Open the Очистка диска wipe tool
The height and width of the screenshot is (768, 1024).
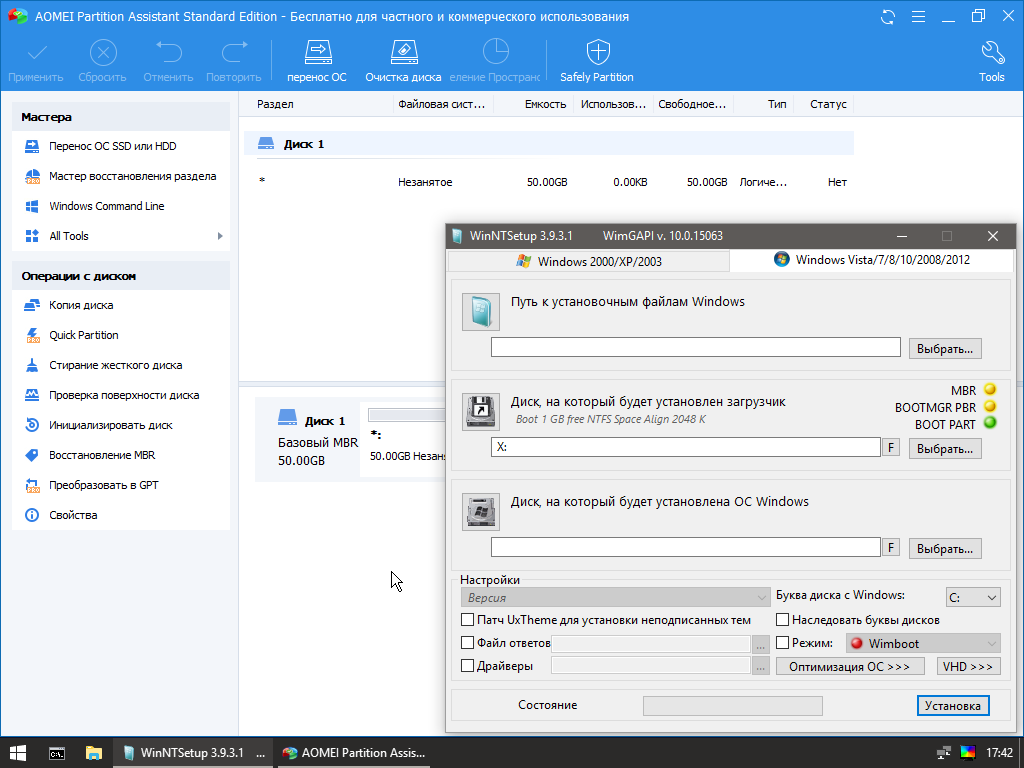click(403, 61)
